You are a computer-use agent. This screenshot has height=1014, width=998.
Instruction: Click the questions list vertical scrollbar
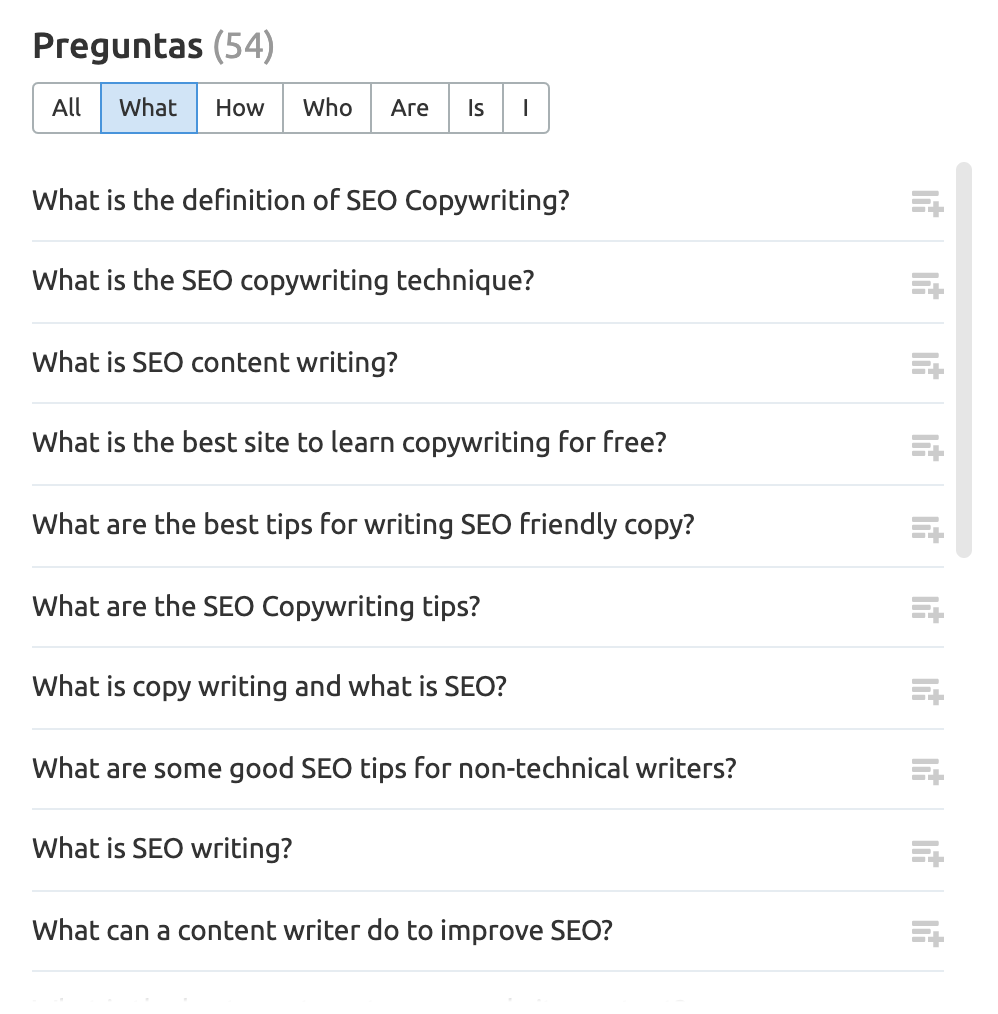click(x=963, y=360)
